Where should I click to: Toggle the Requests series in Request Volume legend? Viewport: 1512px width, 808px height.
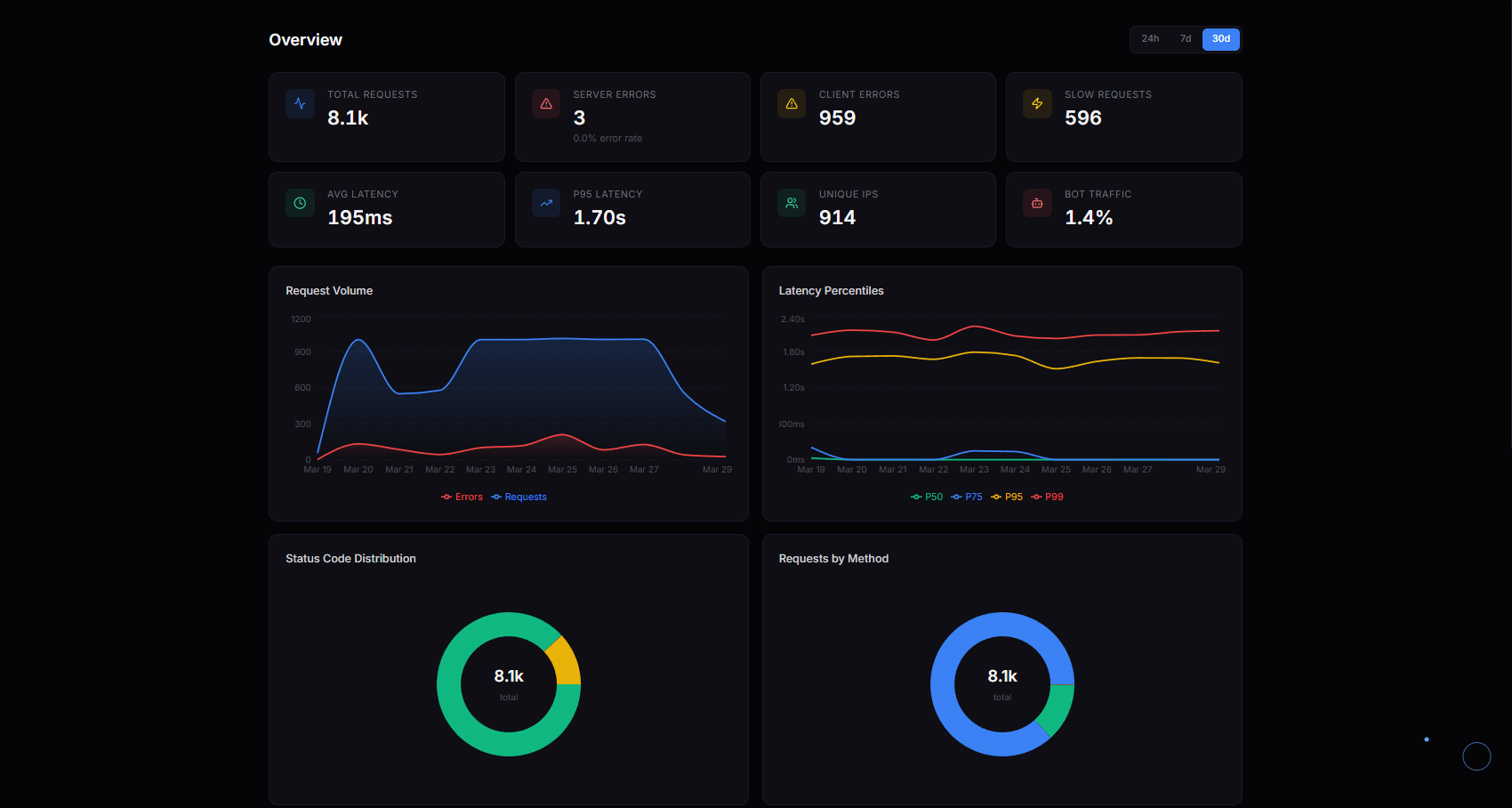point(519,497)
